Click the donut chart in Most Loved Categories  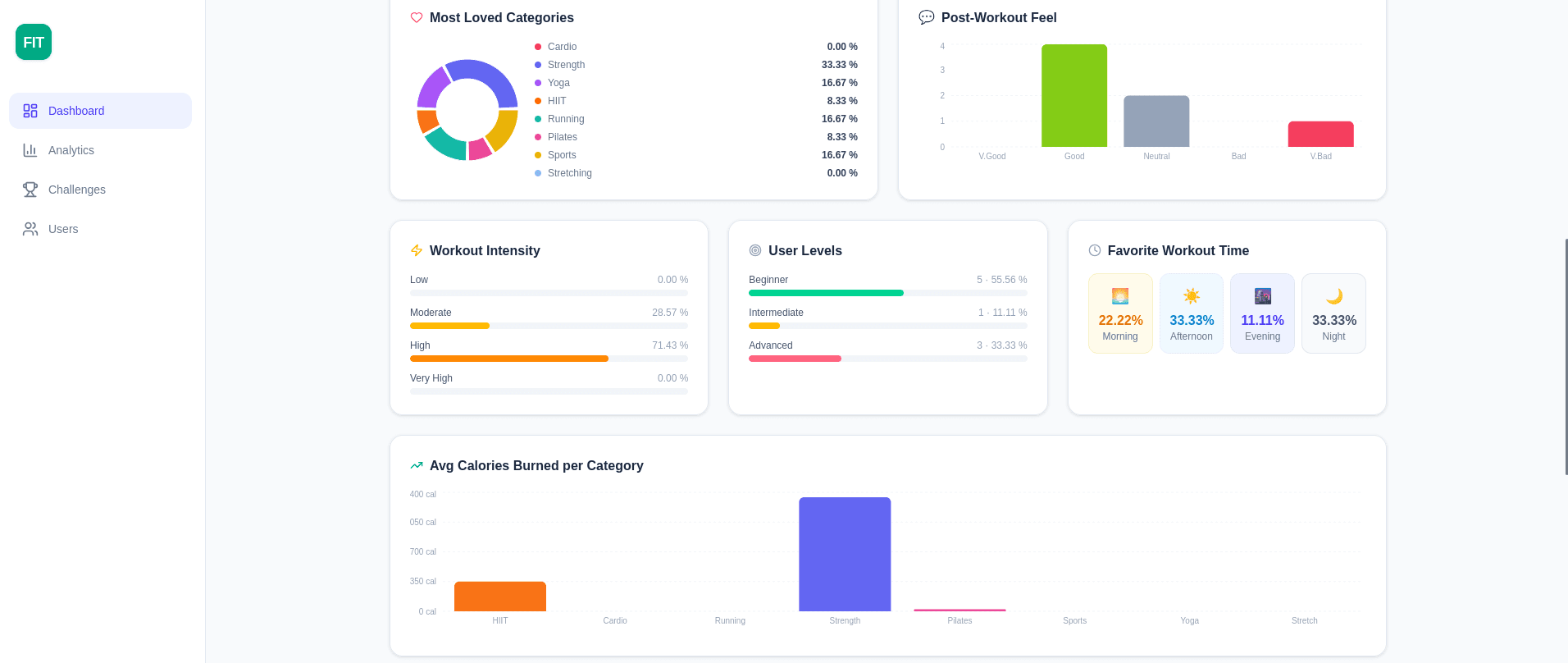pos(467,110)
